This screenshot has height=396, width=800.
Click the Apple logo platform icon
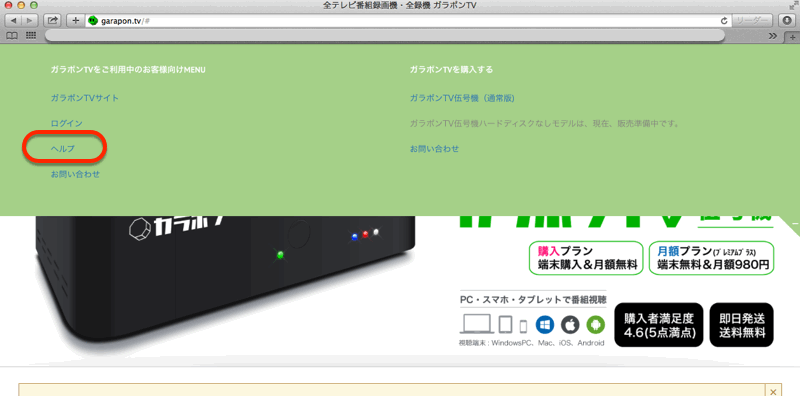coord(570,325)
